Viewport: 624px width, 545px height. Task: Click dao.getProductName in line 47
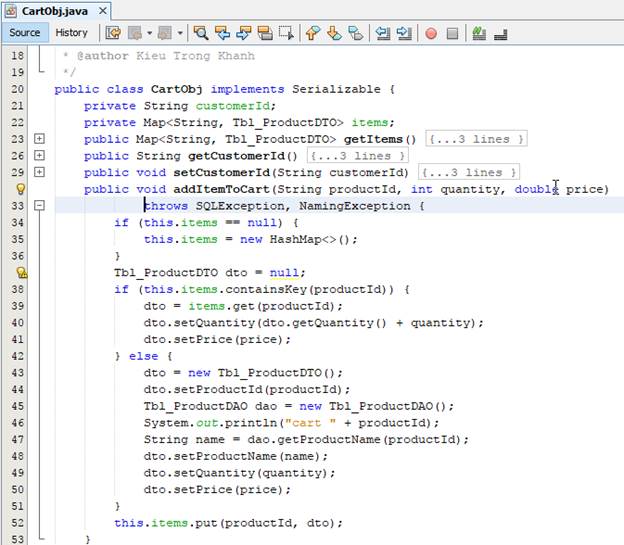coord(314,440)
